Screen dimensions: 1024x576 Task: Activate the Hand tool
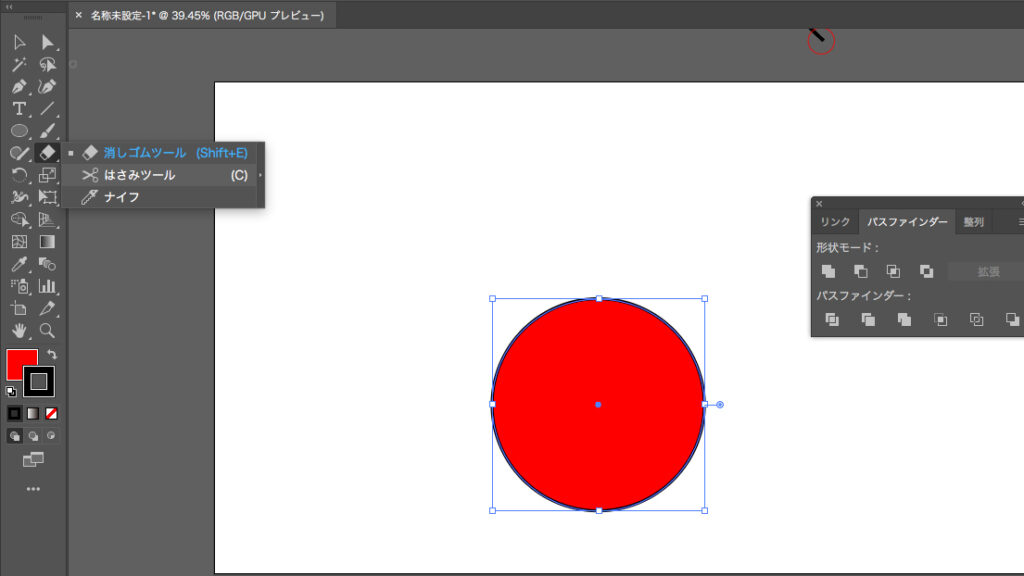click(x=19, y=330)
